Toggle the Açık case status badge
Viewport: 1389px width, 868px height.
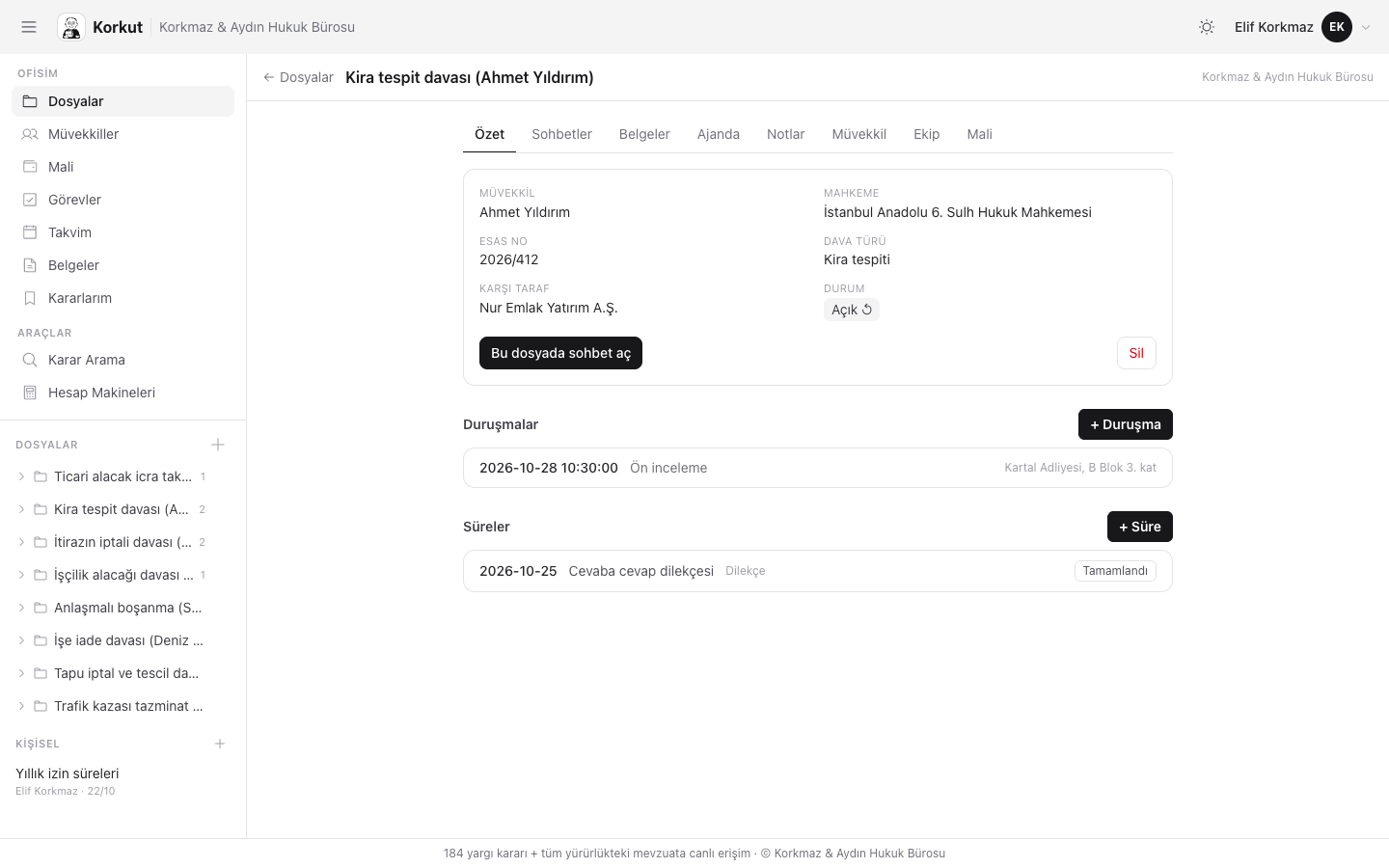[852, 310]
